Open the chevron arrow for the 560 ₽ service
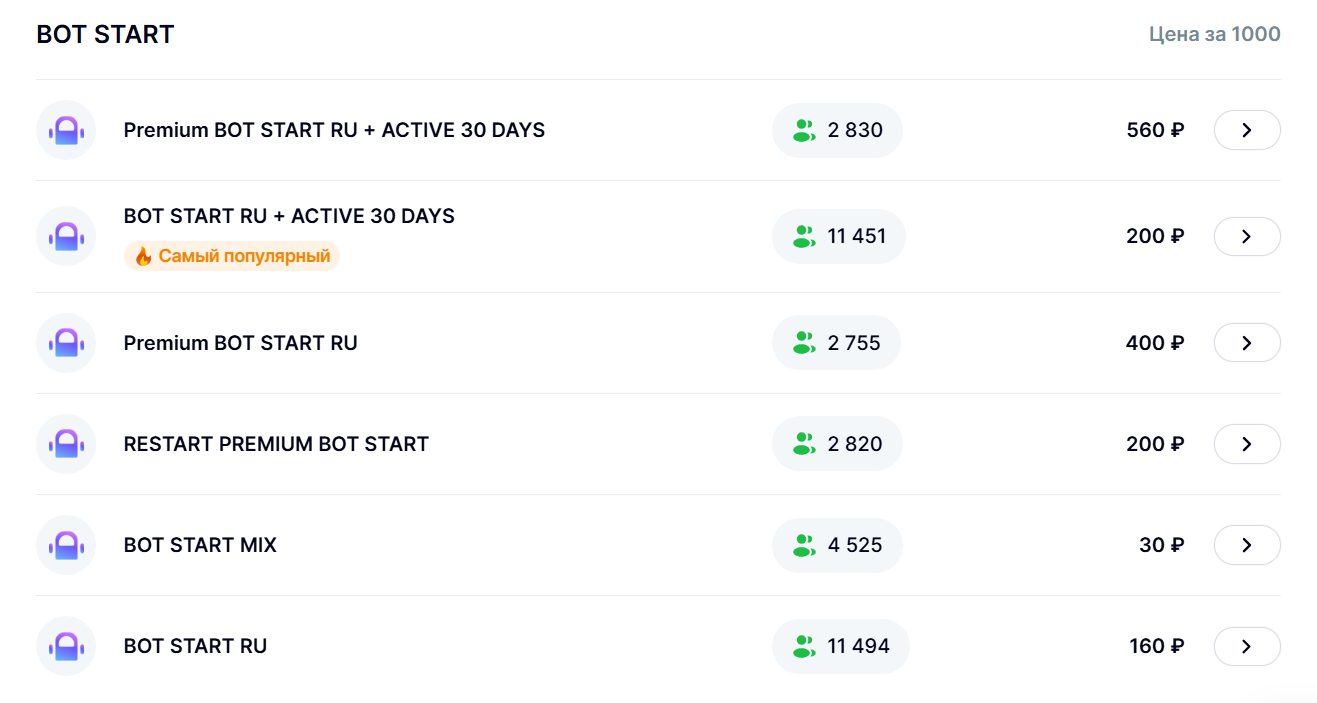This screenshot has width=1317, height=703. click(1247, 130)
